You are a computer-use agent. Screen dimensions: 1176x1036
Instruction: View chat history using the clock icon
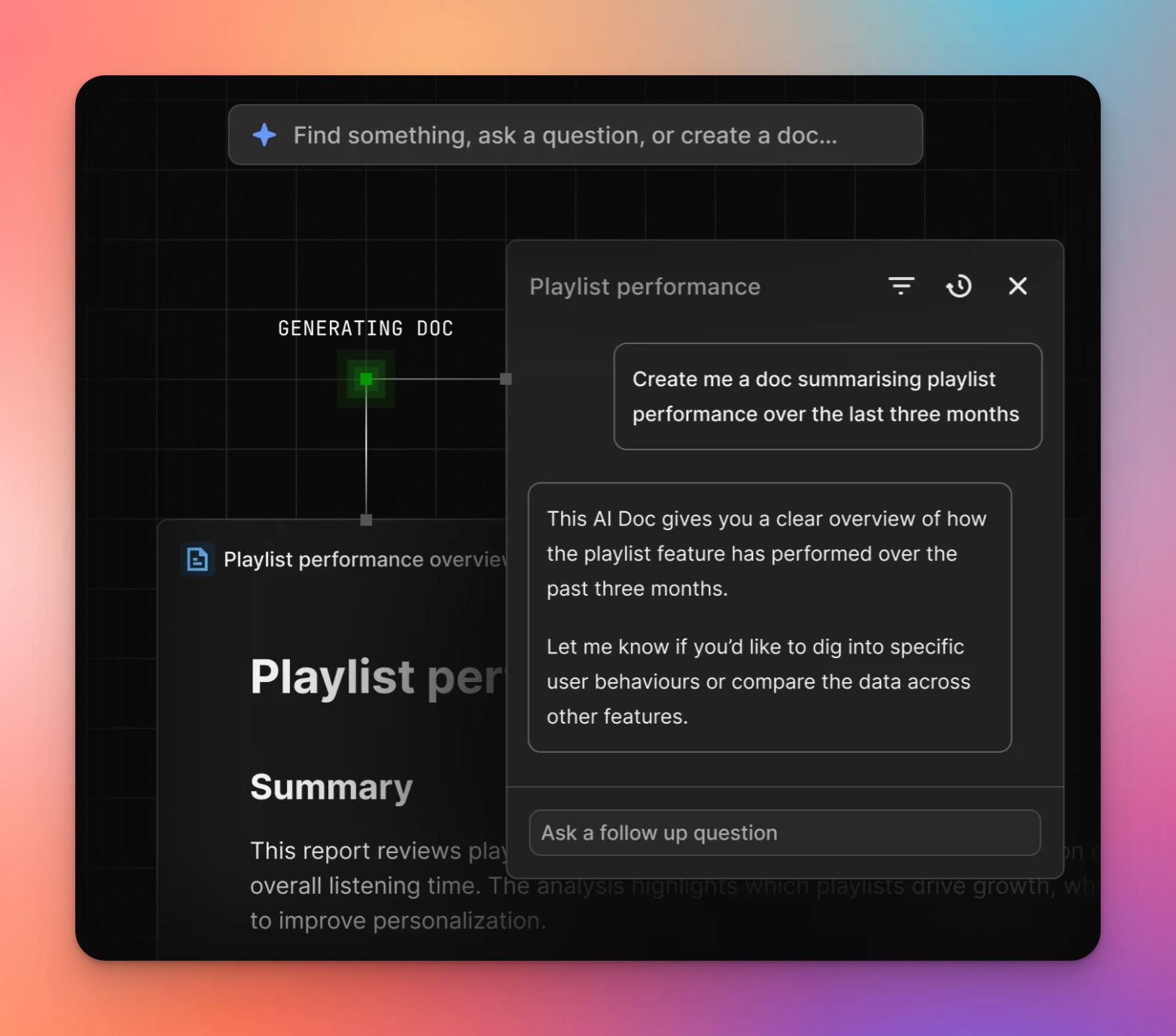click(x=959, y=286)
